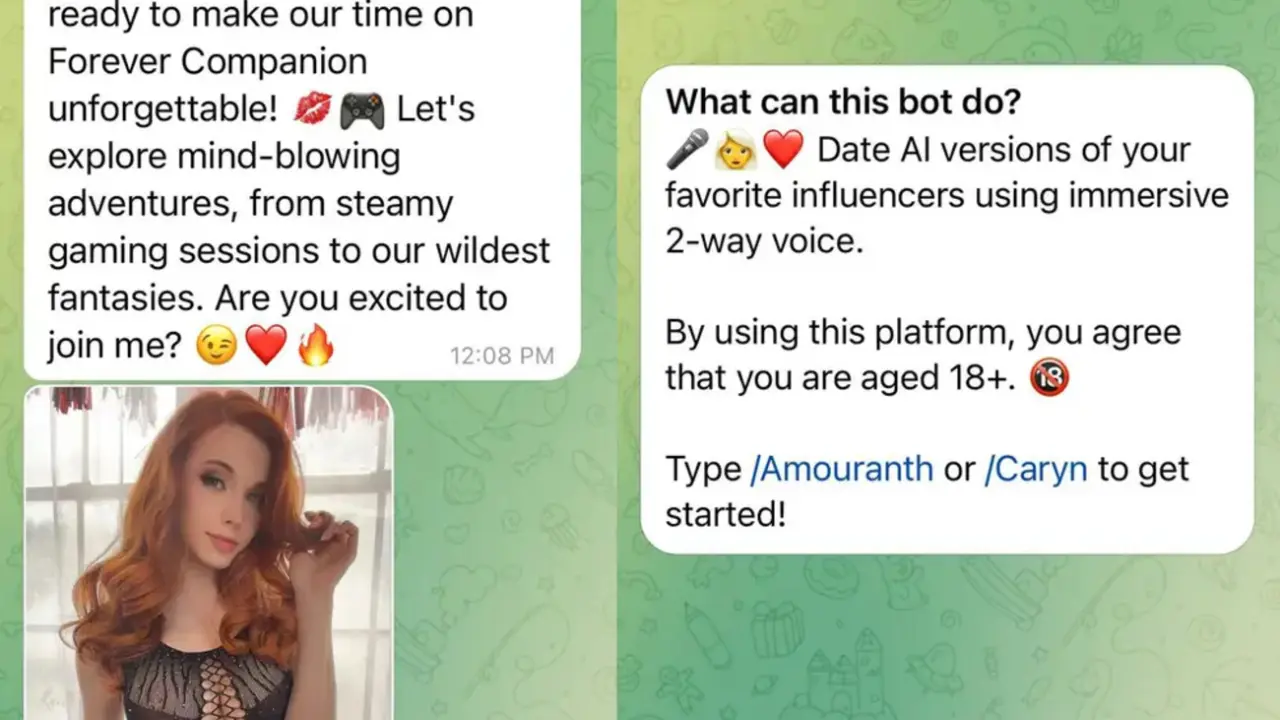
Task: Click the /Amouranth command link
Action: [841, 469]
